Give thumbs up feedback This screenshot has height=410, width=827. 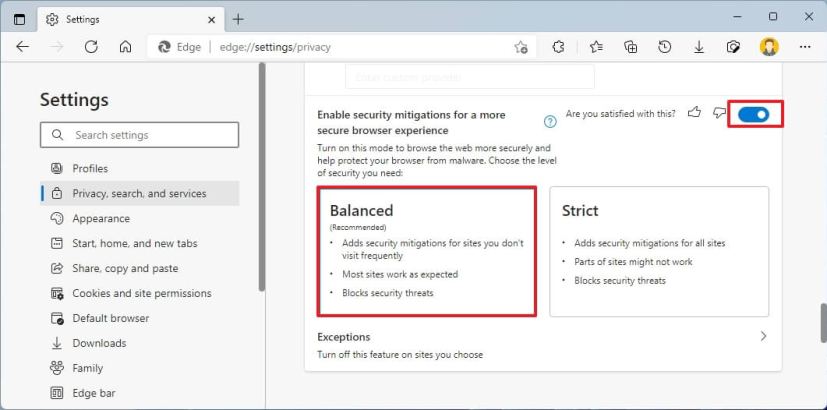tap(695, 112)
